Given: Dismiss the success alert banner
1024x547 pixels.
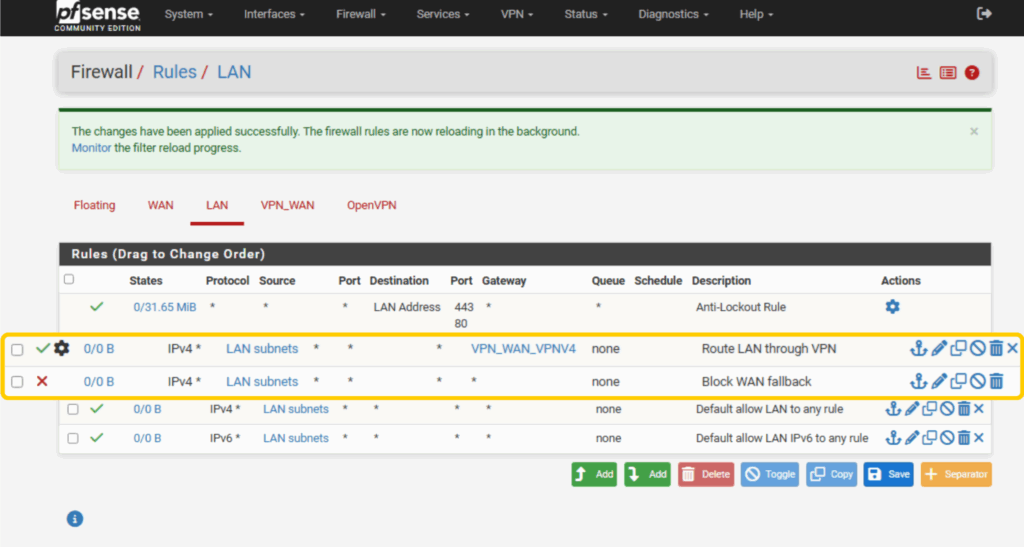Looking at the screenshot, I should [974, 131].
